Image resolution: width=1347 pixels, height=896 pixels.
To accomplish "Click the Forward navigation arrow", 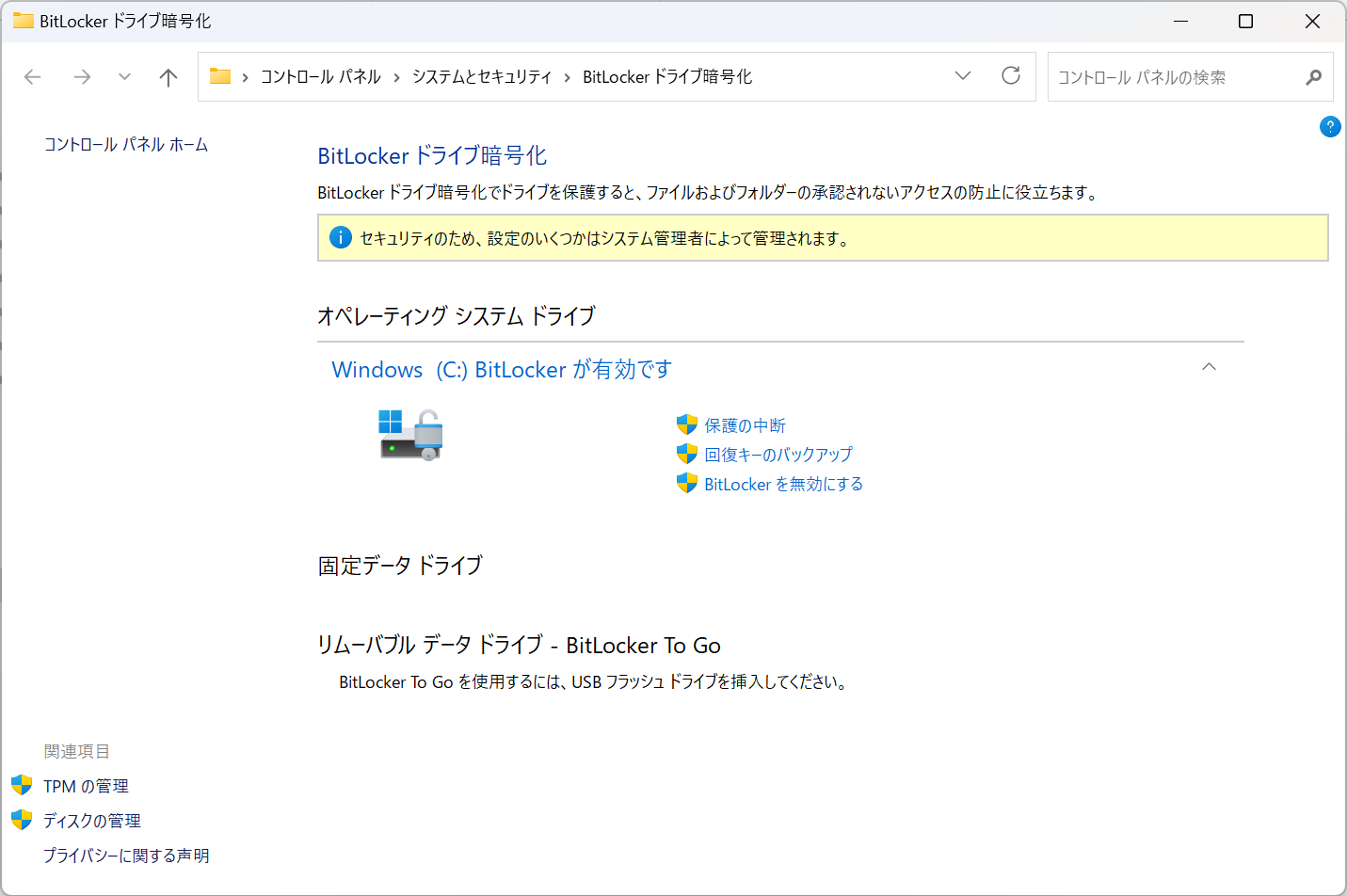I will pyautogui.click(x=82, y=77).
